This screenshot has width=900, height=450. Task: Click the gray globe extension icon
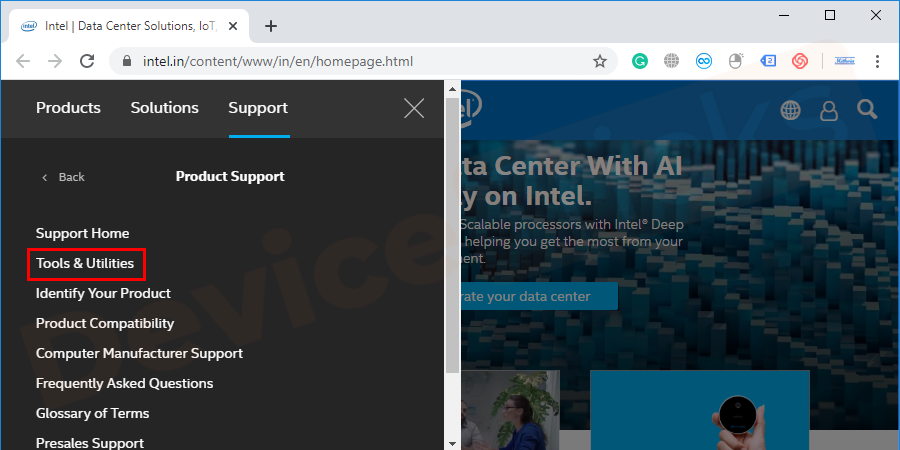point(672,61)
